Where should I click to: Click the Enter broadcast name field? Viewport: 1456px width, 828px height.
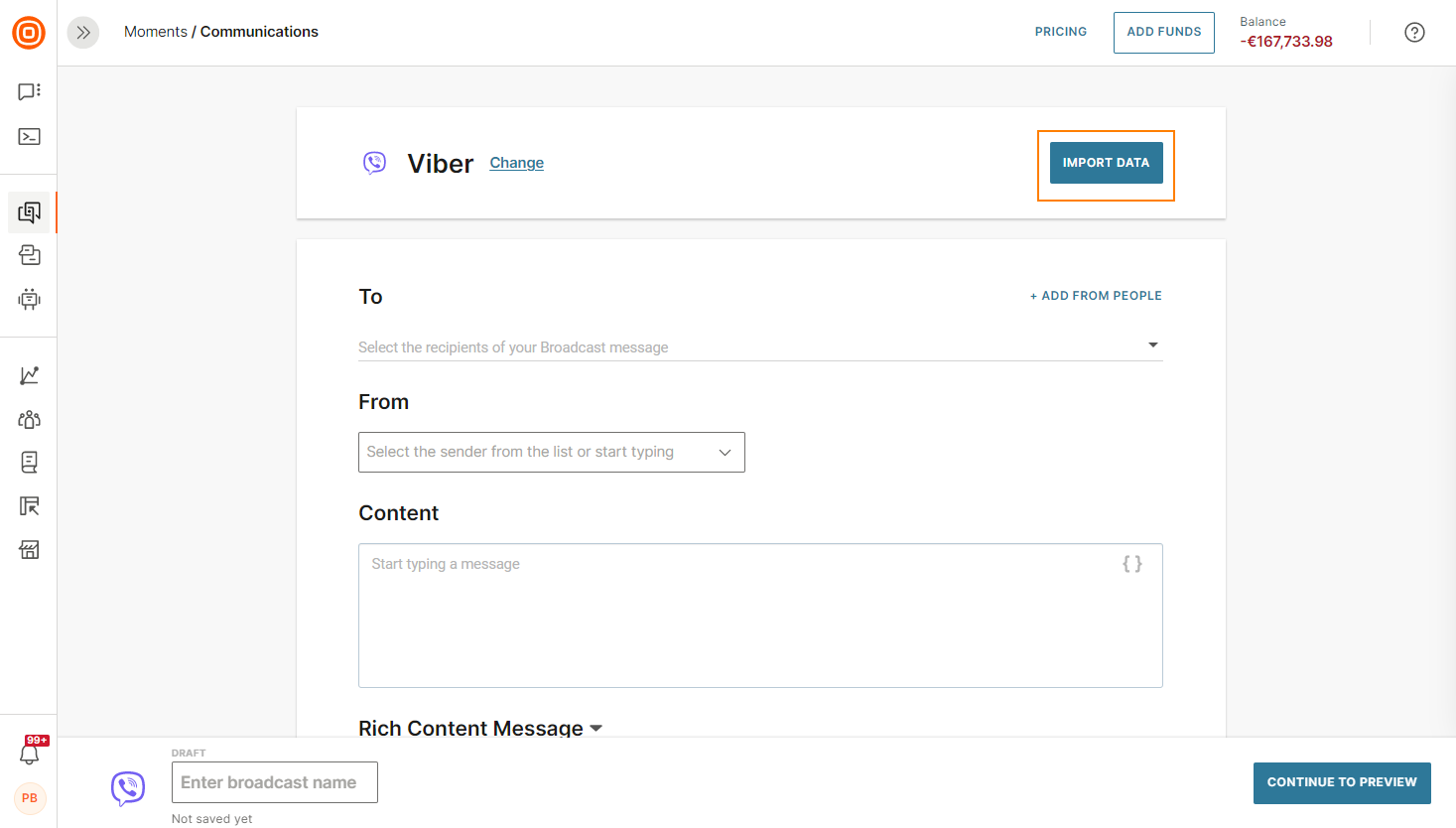point(275,782)
